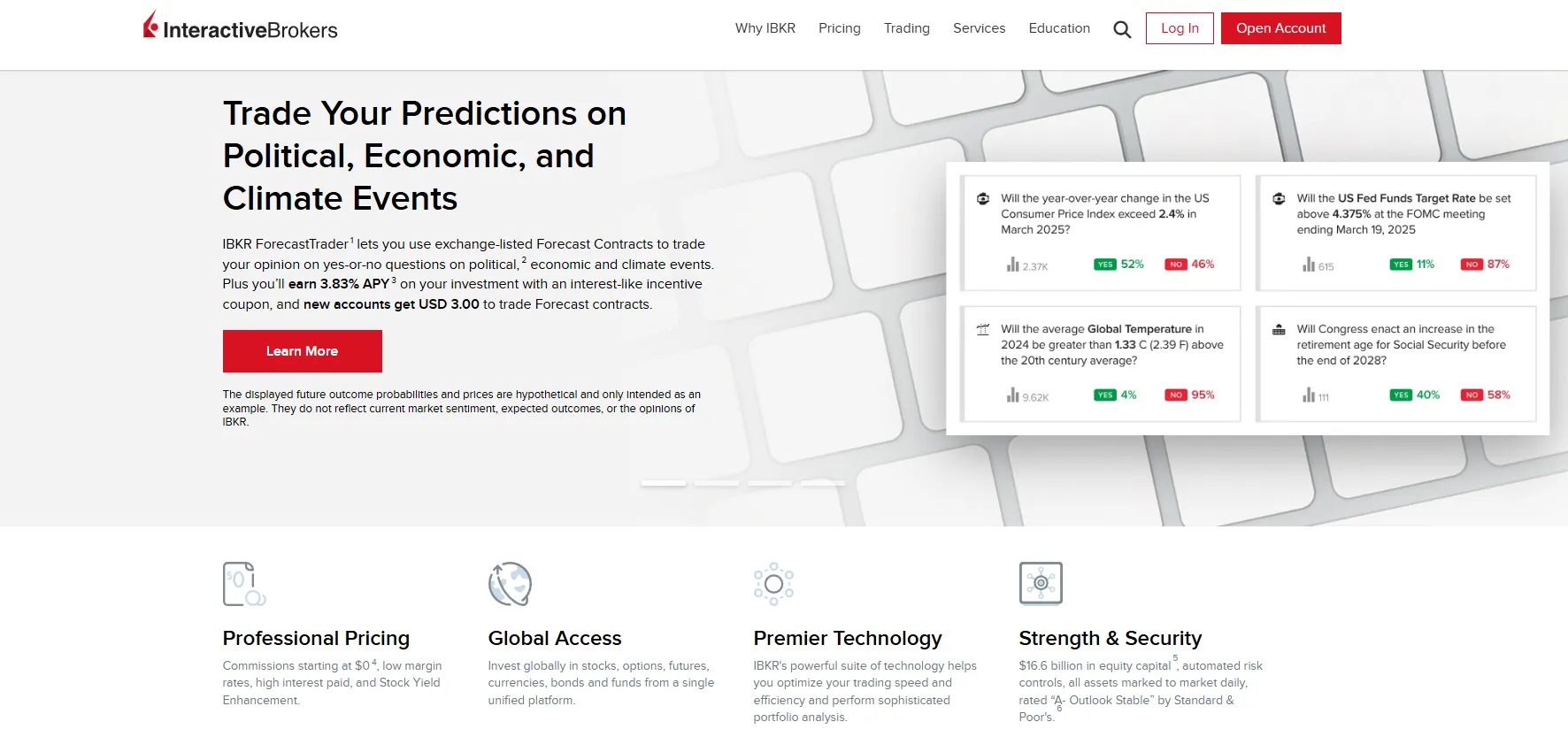Image resolution: width=1568 pixels, height=737 pixels.
Task: Click the Open Account button
Action: click(x=1281, y=28)
